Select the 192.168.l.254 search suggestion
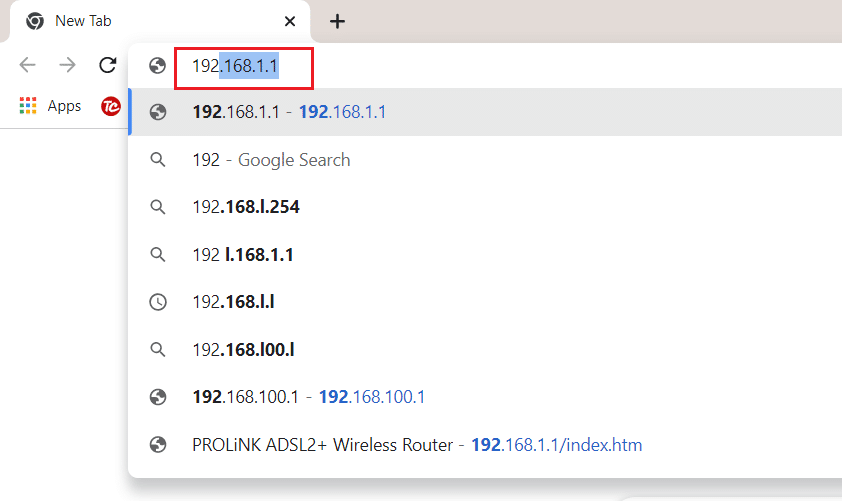The width and height of the screenshot is (842, 501). [246, 207]
